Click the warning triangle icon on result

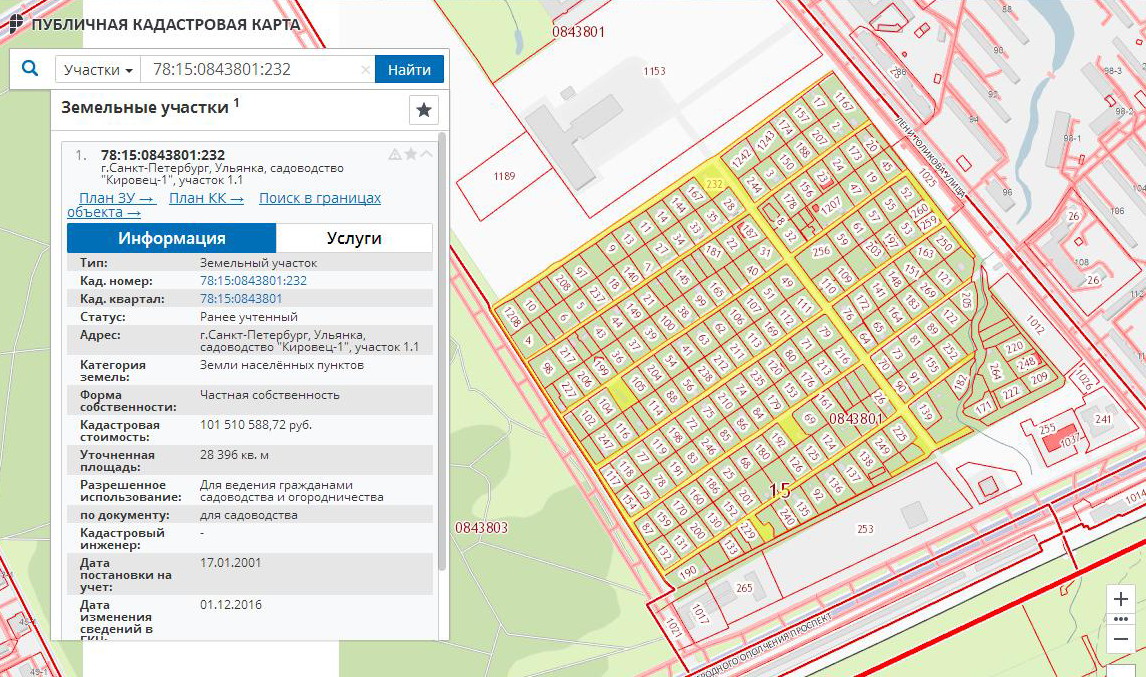click(x=395, y=154)
